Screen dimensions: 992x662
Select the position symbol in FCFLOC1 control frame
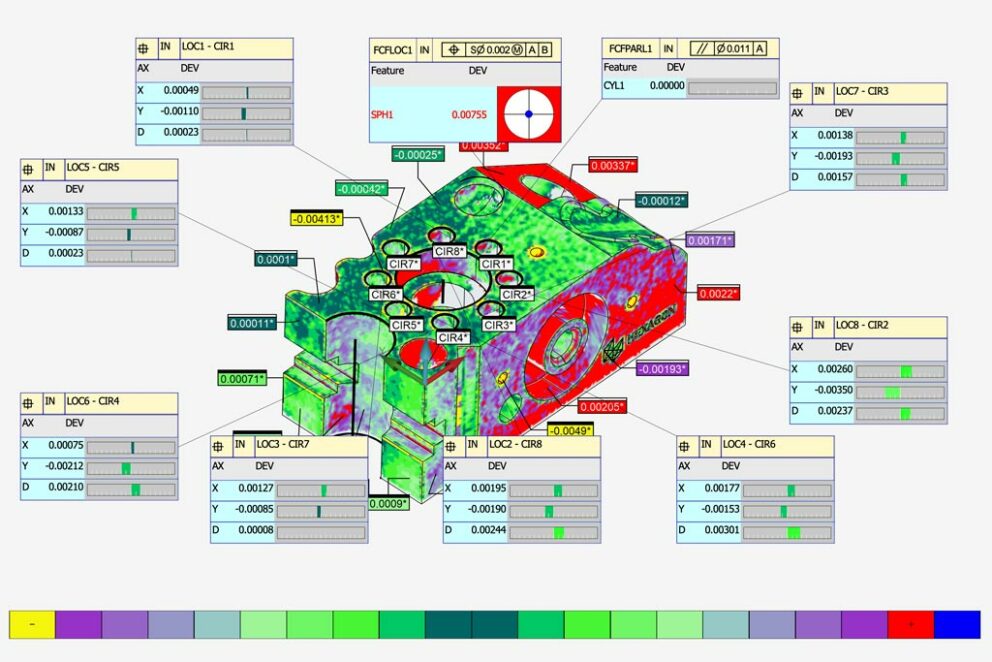click(x=454, y=48)
